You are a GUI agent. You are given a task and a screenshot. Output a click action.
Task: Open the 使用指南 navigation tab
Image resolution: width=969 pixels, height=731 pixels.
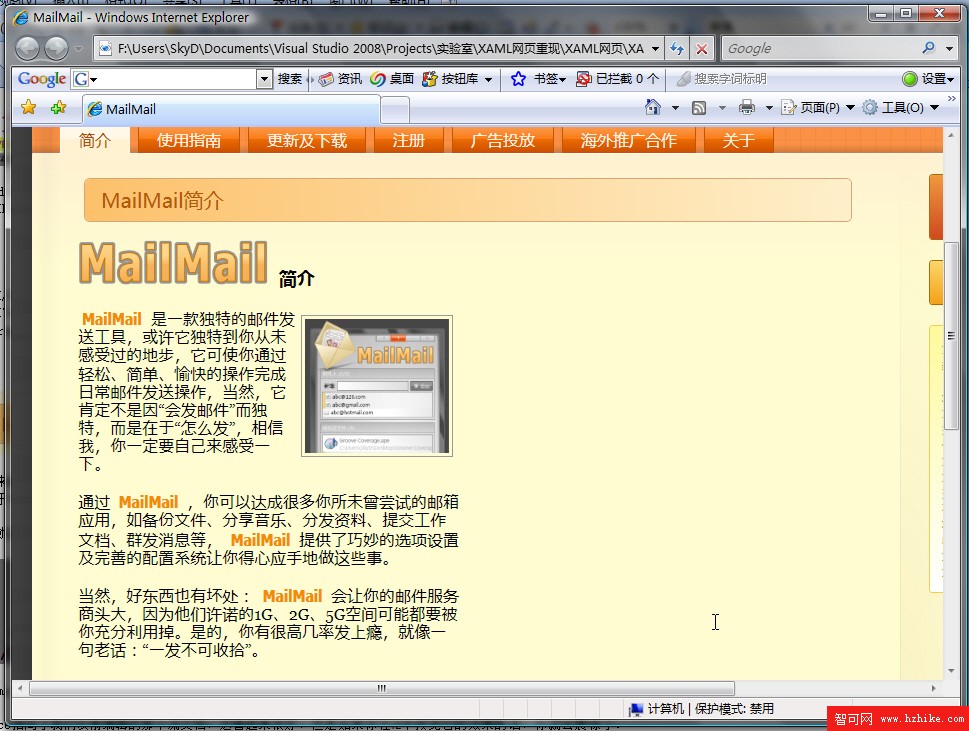[188, 140]
